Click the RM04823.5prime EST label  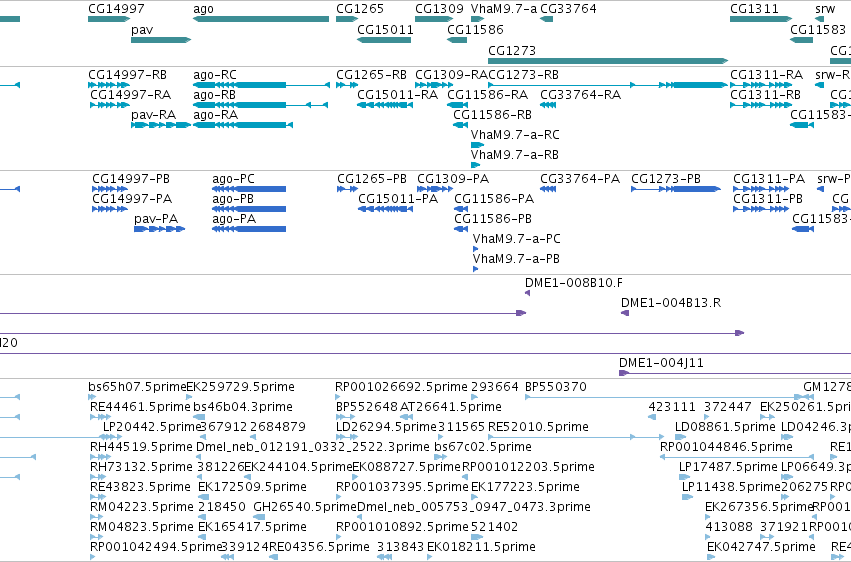pos(141,528)
